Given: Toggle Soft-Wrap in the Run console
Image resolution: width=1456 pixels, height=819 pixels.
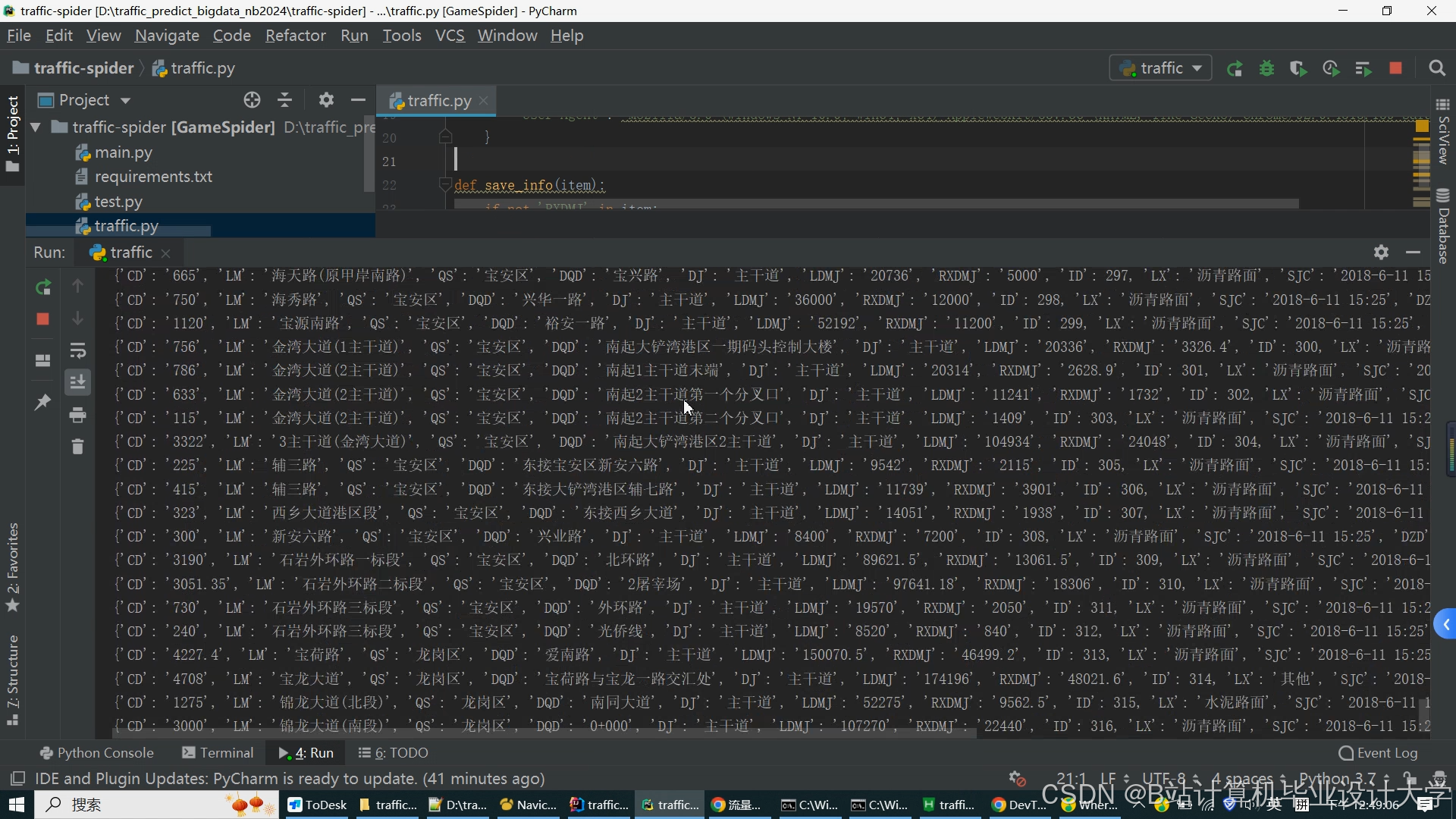Looking at the screenshot, I should pos(77,351).
